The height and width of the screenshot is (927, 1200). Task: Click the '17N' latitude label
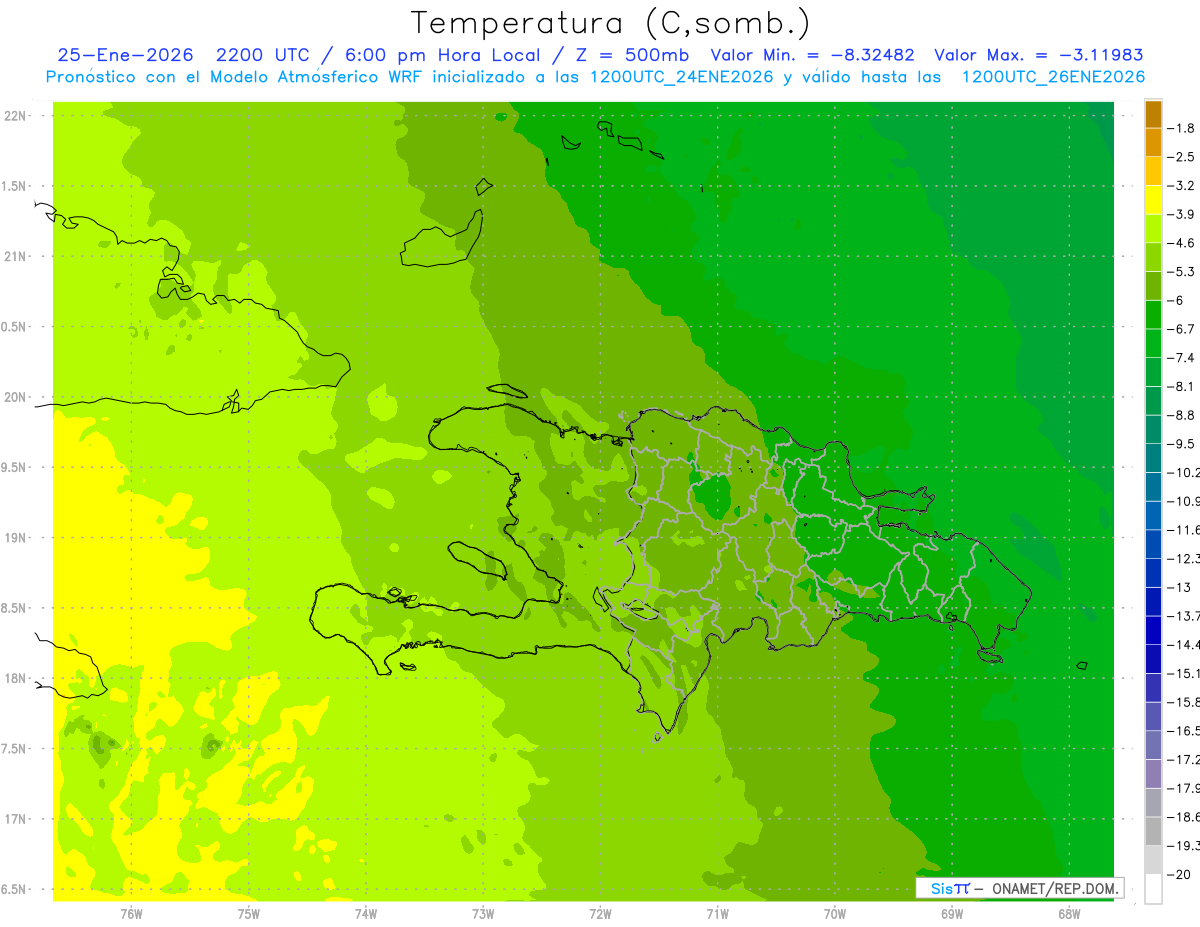pos(15,819)
